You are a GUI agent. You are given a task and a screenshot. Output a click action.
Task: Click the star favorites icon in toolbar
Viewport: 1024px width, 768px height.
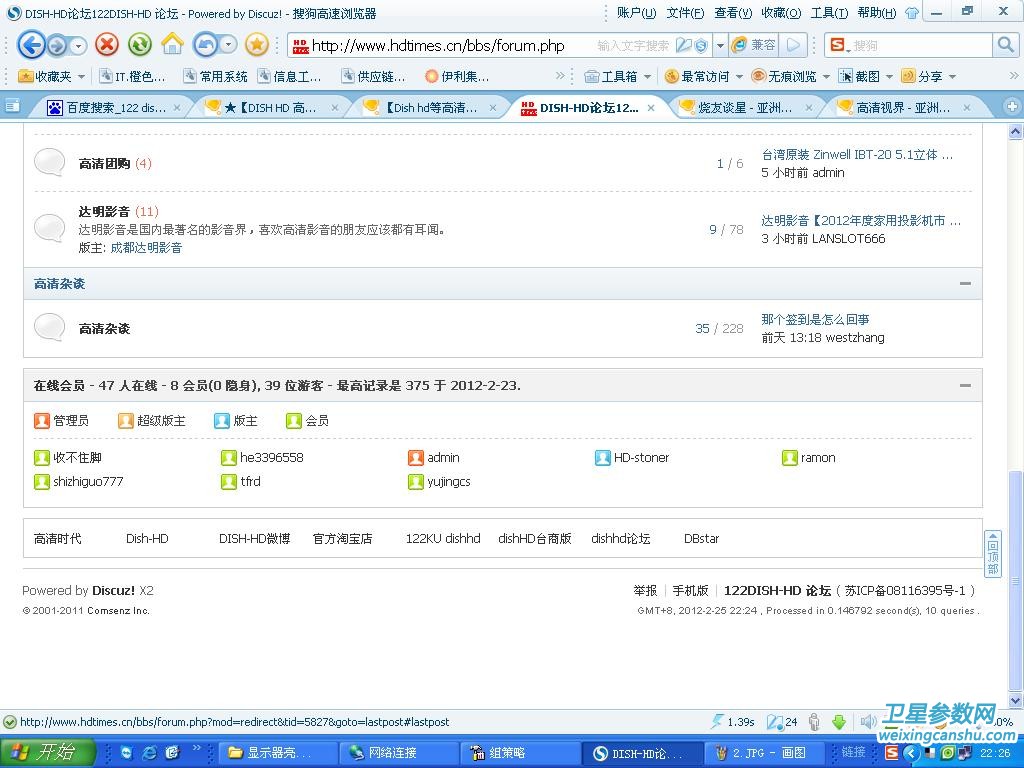257,45
